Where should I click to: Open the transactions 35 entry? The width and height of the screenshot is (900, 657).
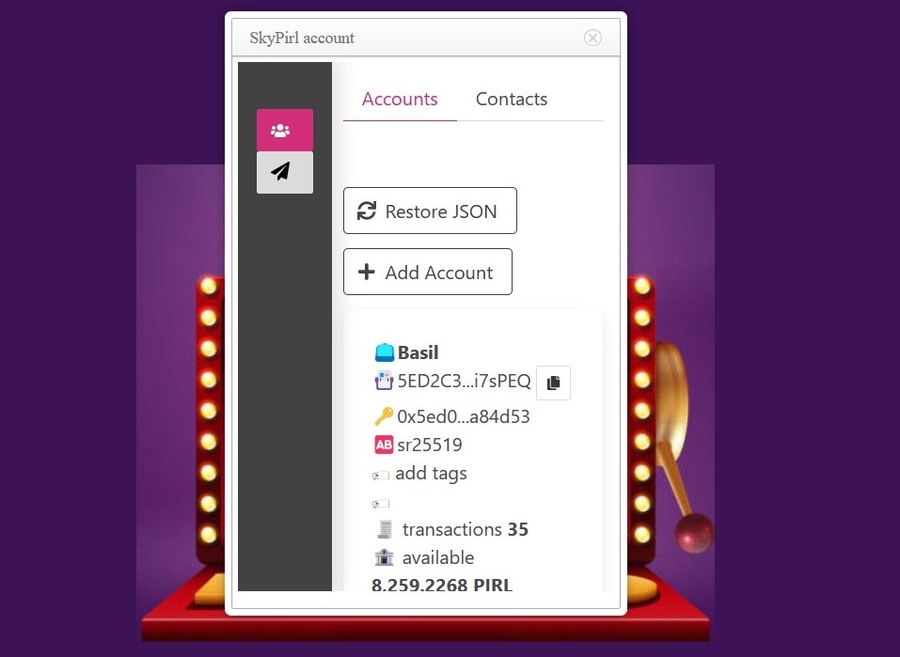[465, 530]
